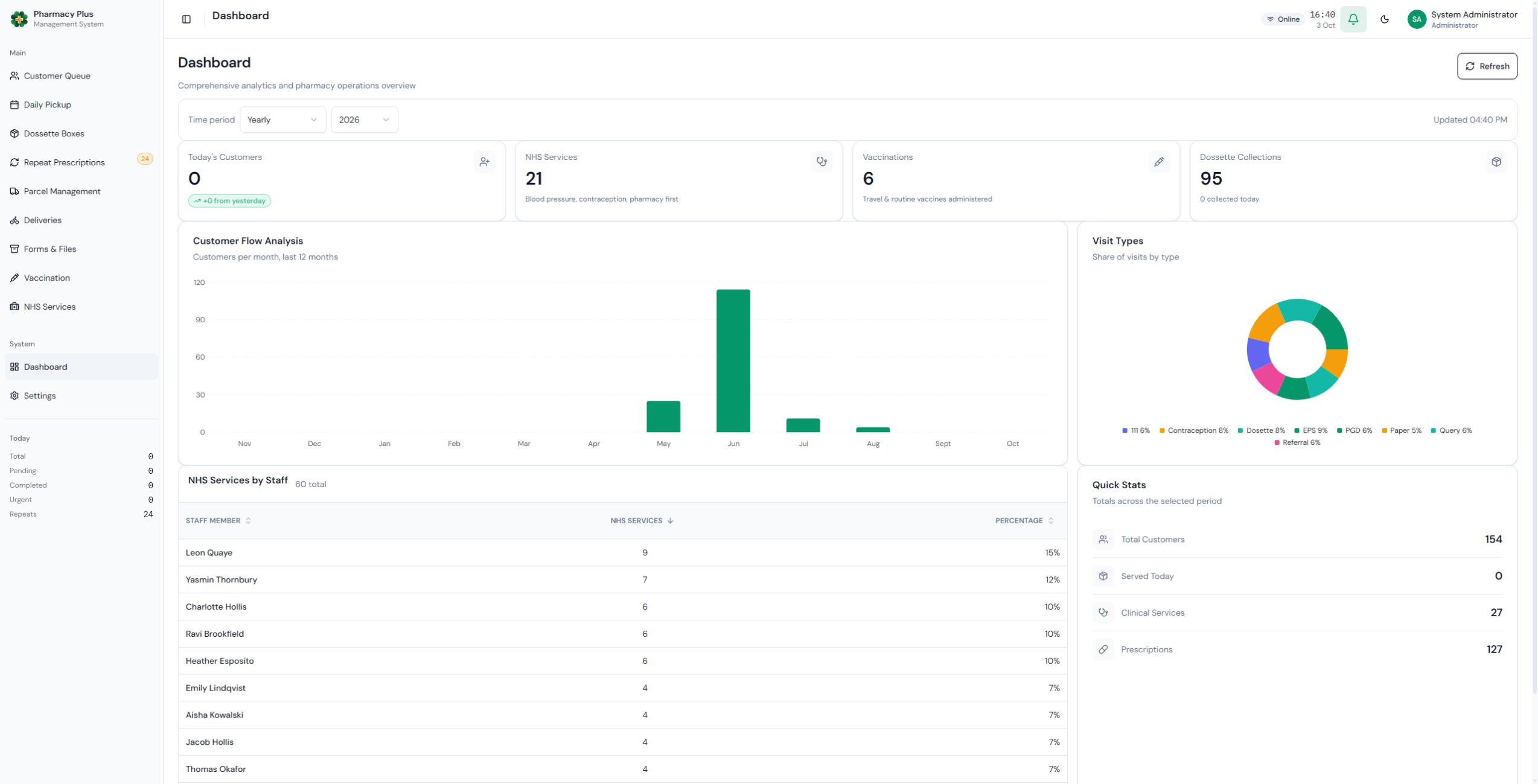Screen dimensions: 1538x784
Task: Click the June bar in chart
Action: point(733,361)
